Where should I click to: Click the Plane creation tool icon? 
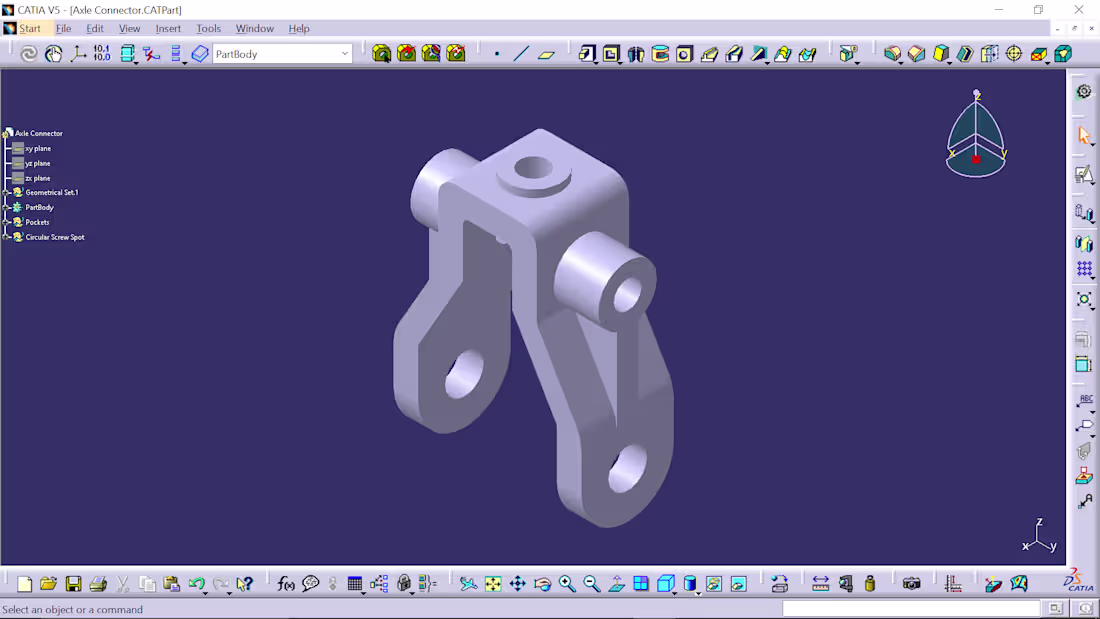pyautogui.click(x=547, y=53)
